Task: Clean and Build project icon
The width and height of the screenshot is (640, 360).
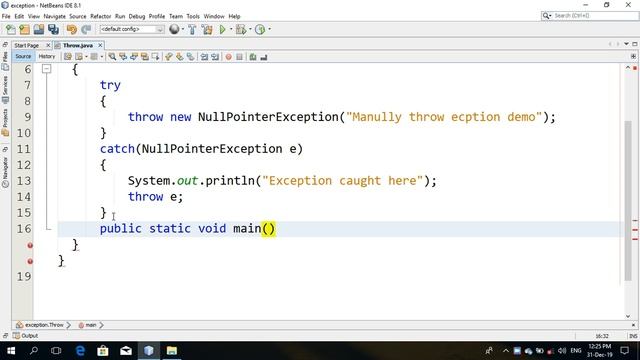Action: pos(207,29)
